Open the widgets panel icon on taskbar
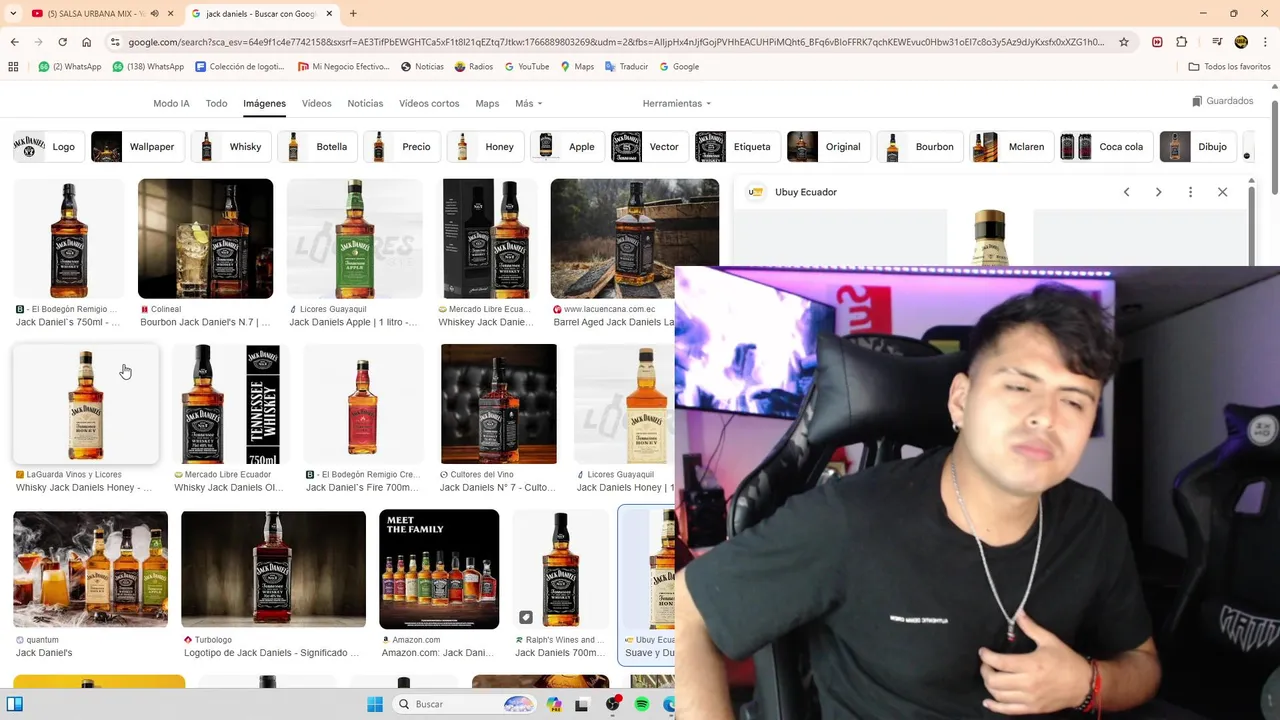 (x=14, y=704)
